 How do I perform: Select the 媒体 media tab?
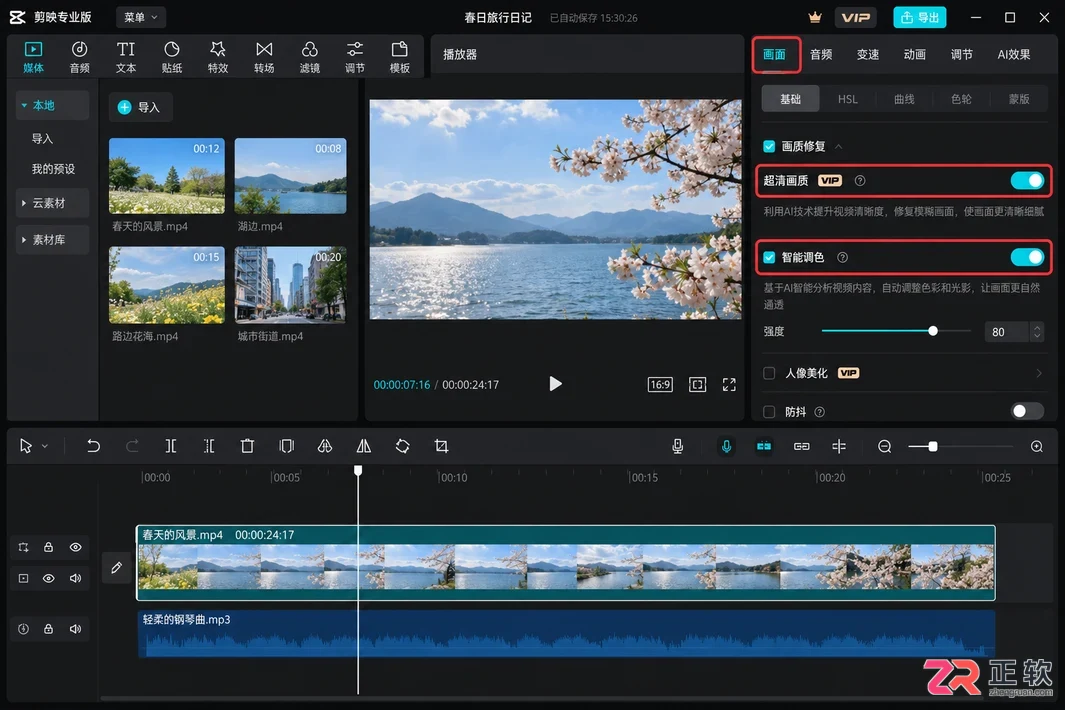pos(33,56)
